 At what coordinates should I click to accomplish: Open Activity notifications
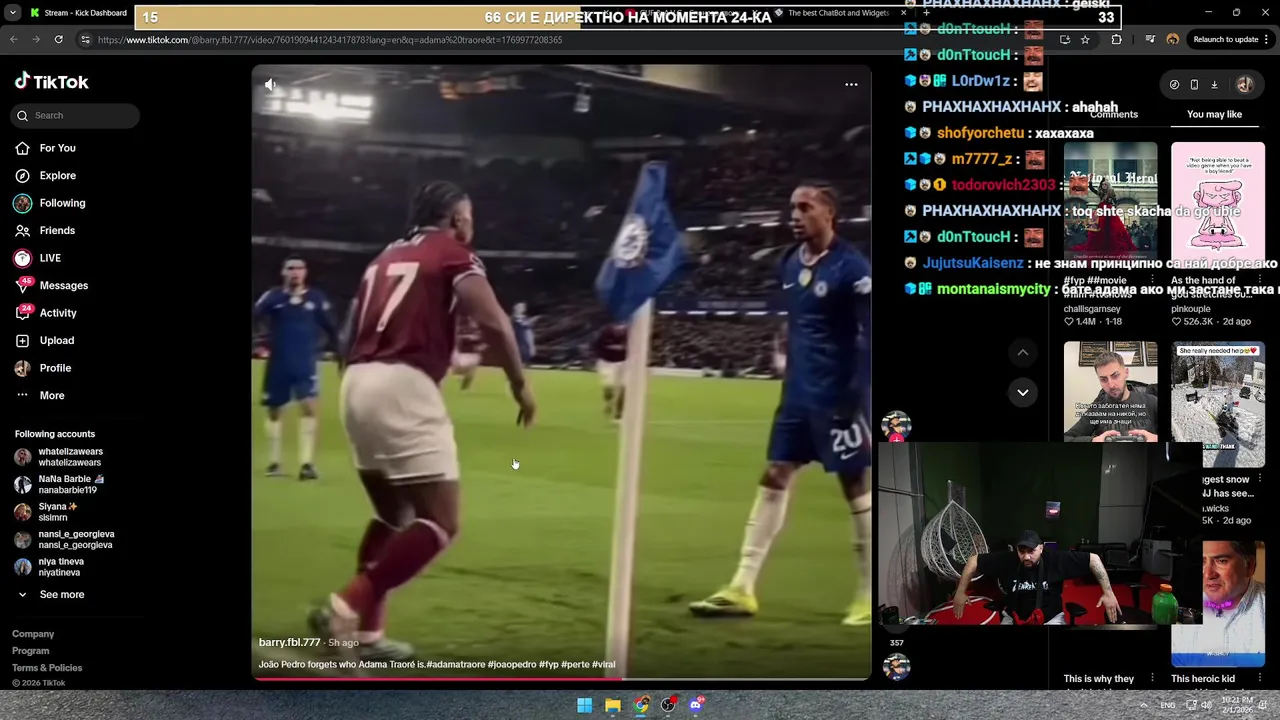pyautogui.click(x=58, y=313)
